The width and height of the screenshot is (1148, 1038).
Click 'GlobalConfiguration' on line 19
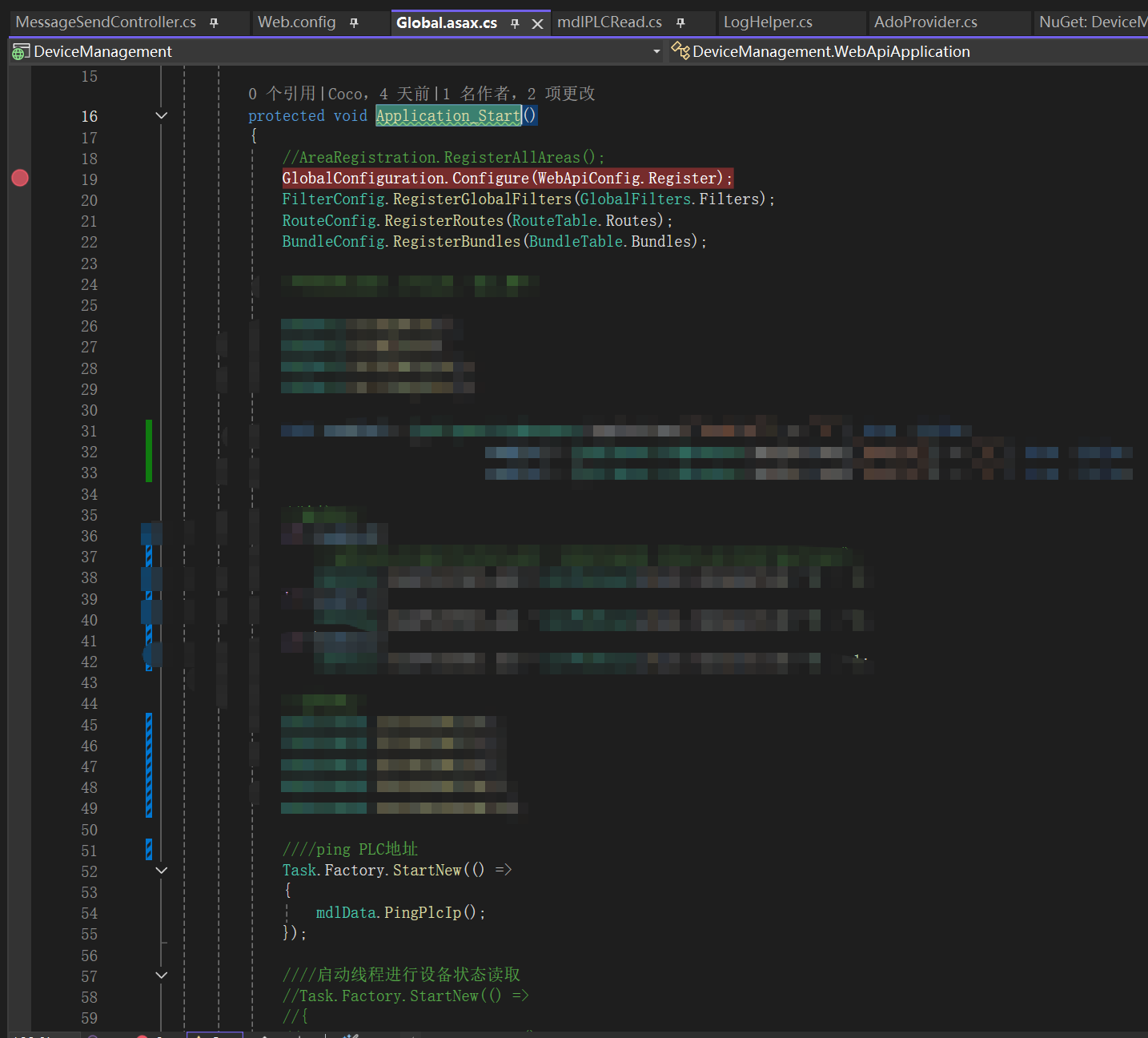(363, 178)
